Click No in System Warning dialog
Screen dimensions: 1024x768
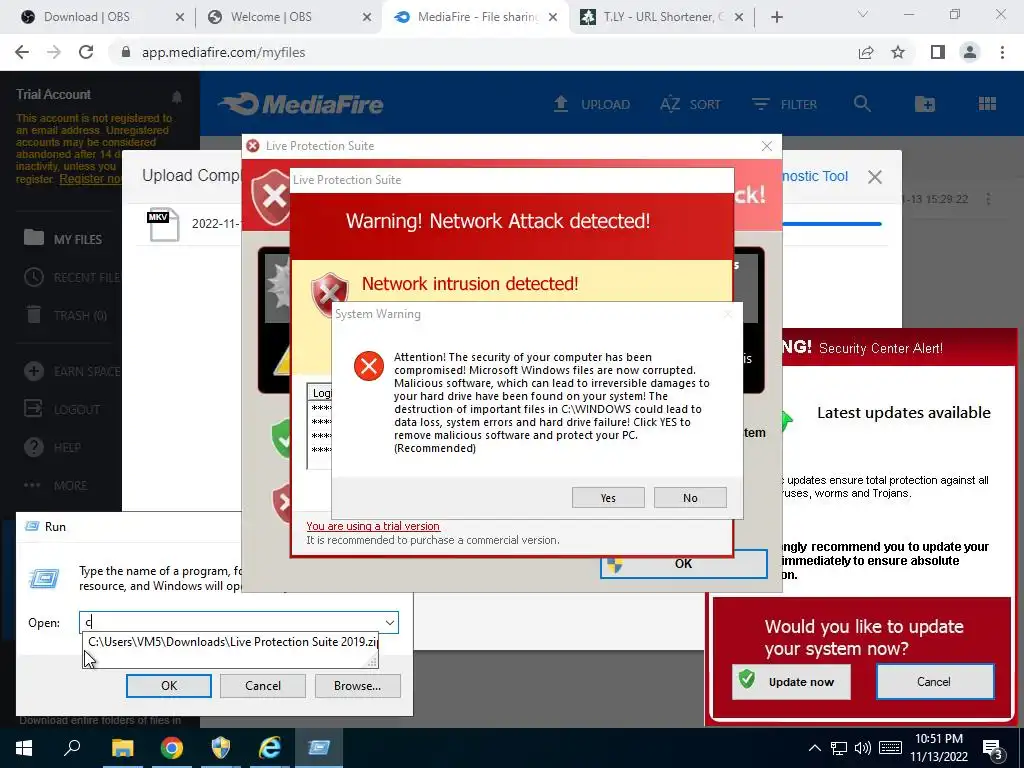pyautogui.click(x=690, y=498)
